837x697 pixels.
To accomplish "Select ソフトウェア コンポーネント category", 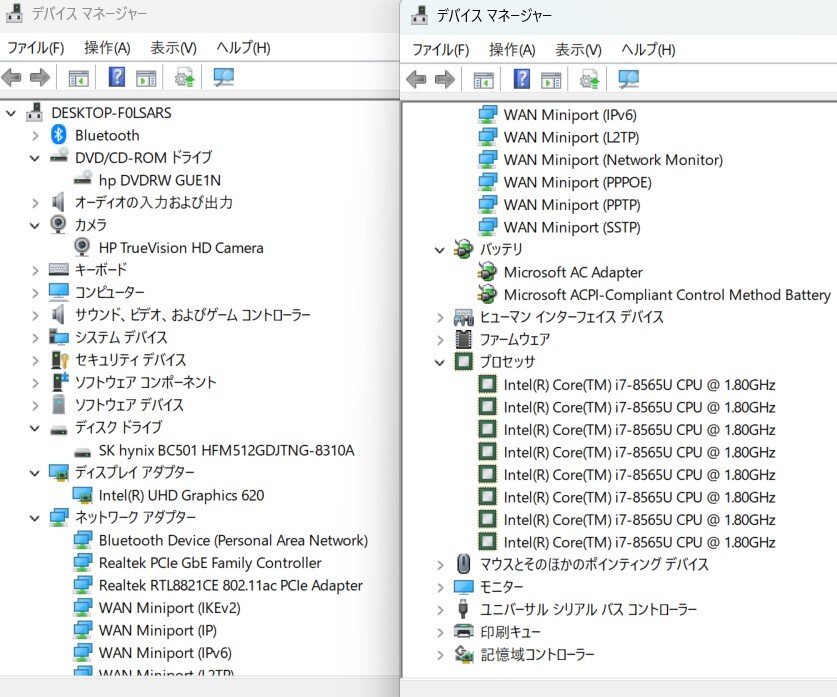I will tap(146, 382).
